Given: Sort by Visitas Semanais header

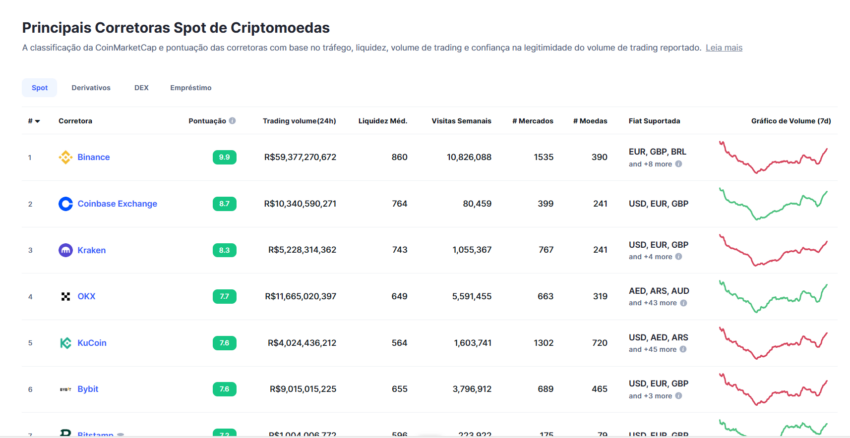Looking at the screenshot, I should [x=461, y=121].
